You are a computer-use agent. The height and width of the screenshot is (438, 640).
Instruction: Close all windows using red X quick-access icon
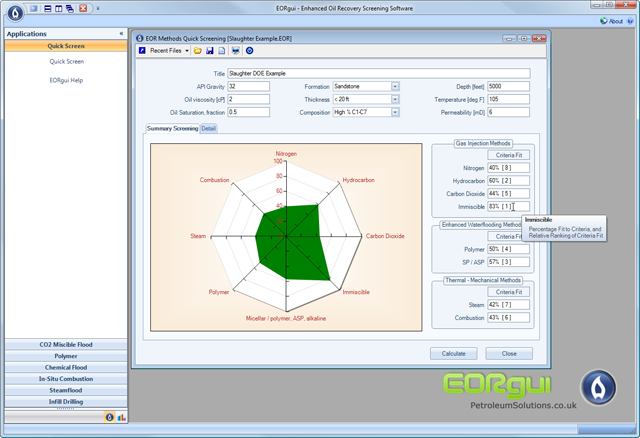(x=83, y=8)
